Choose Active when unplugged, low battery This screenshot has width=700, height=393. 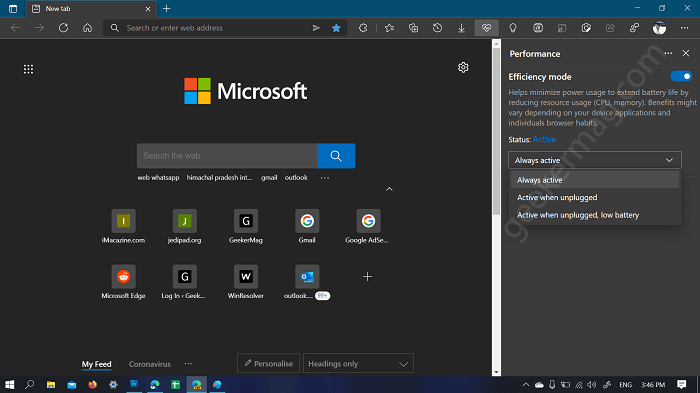click(595, 215)
